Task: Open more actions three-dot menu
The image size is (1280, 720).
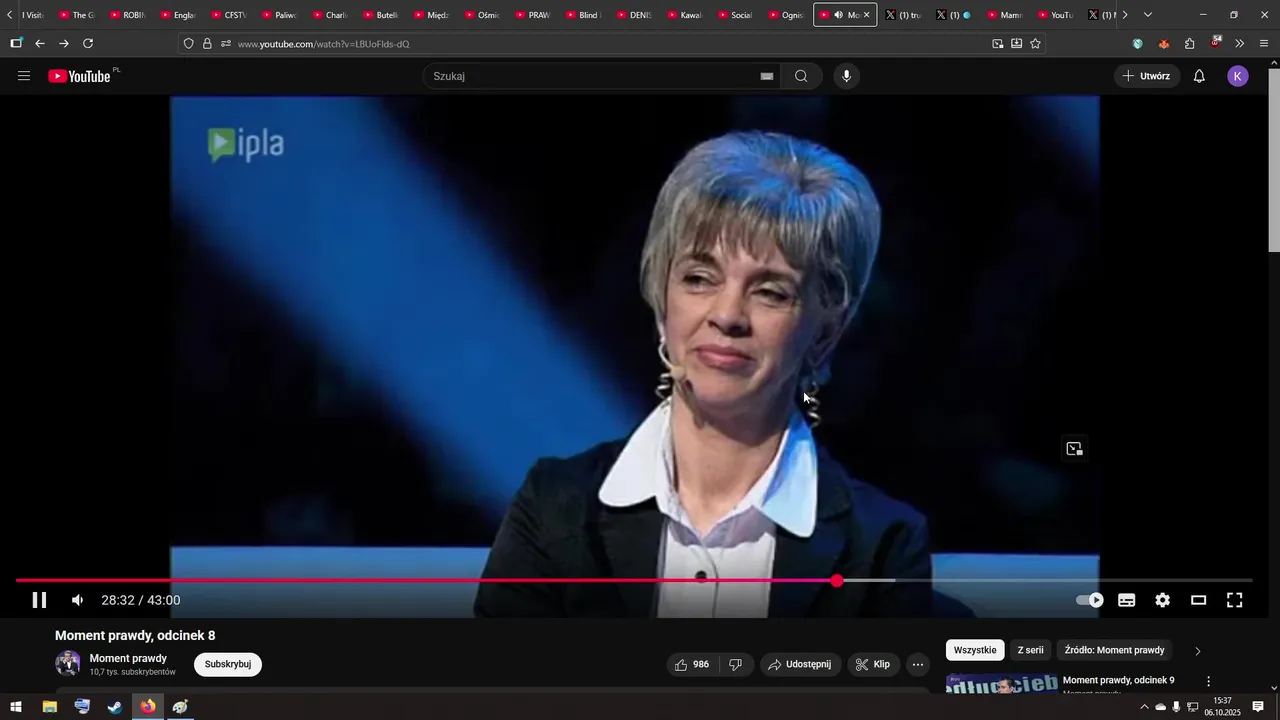Action: 918,664
